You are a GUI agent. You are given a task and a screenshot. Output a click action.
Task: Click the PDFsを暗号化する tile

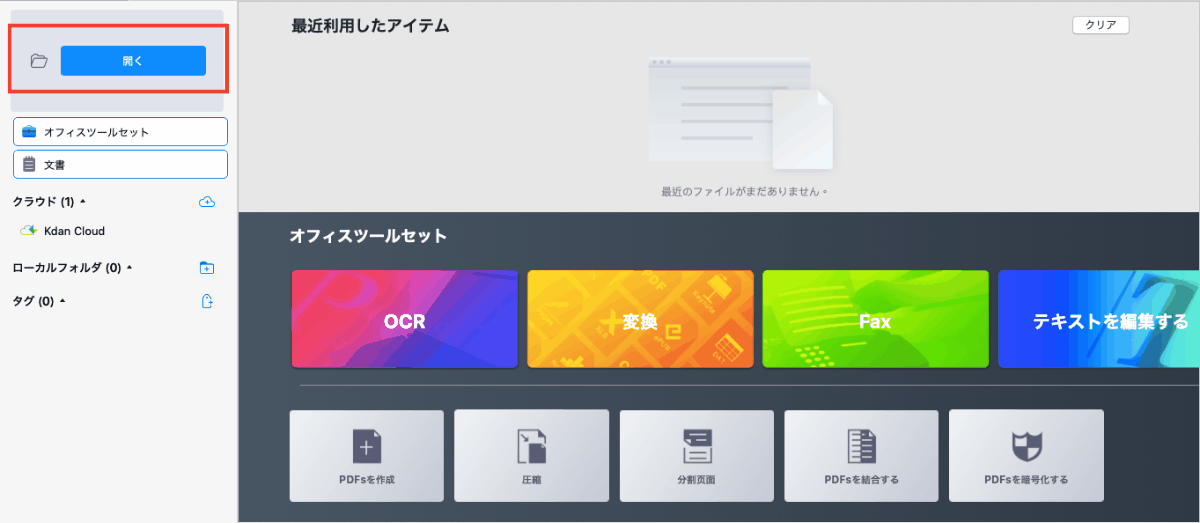coord(1026,455)
